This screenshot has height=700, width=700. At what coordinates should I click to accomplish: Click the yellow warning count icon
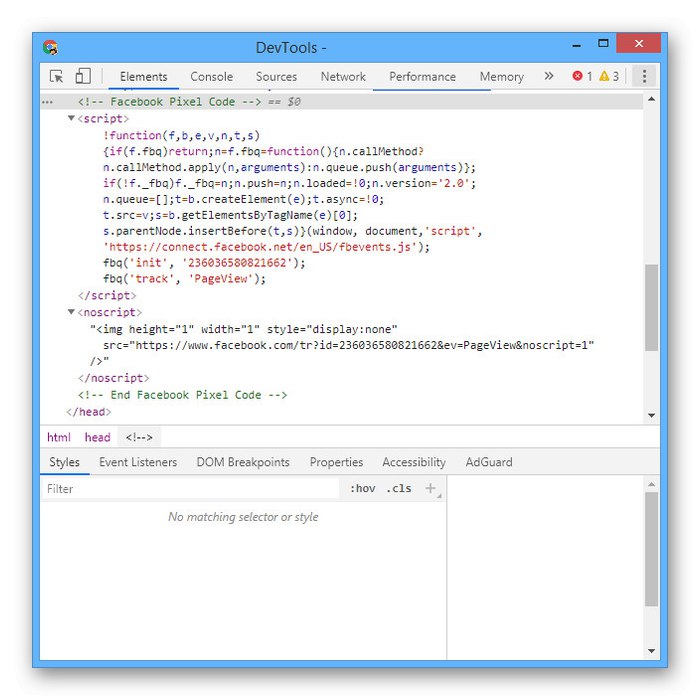pyautogui.click(x=604, y=76)
